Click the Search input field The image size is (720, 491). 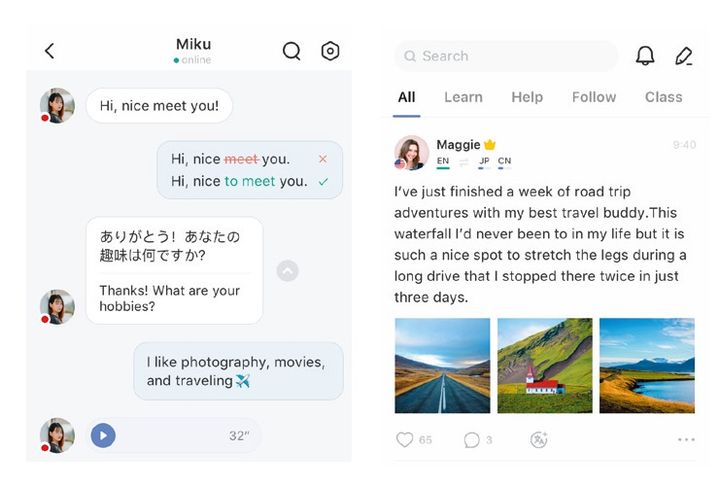click(506, 56)
